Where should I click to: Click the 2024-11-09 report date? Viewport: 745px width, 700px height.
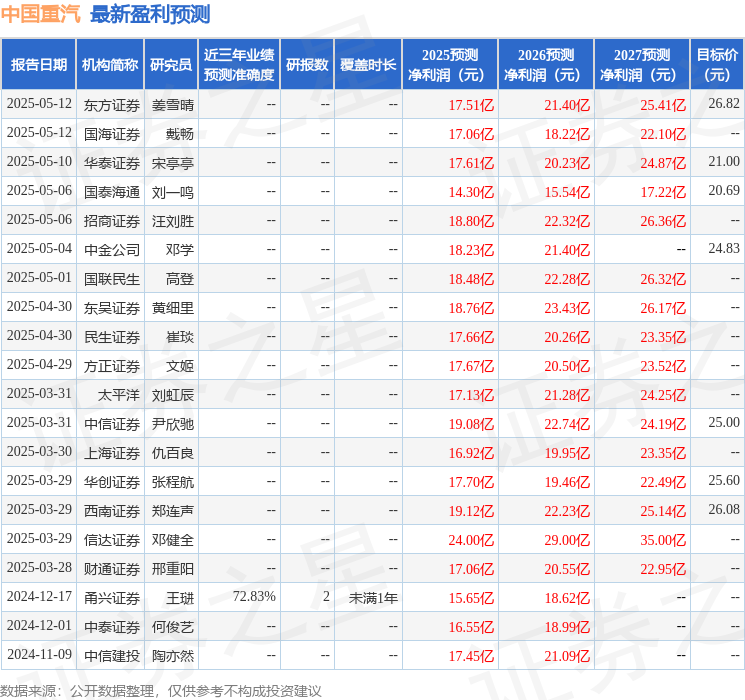[x=39, y=654]
